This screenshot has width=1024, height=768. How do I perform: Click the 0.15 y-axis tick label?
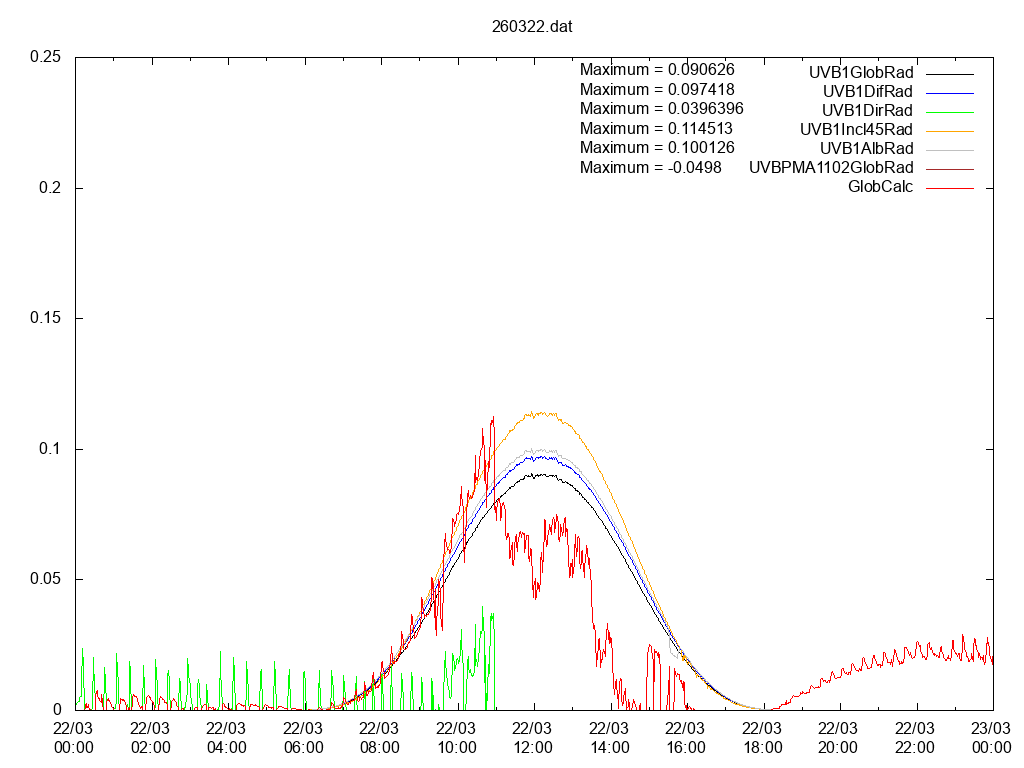tap(46, 319)
